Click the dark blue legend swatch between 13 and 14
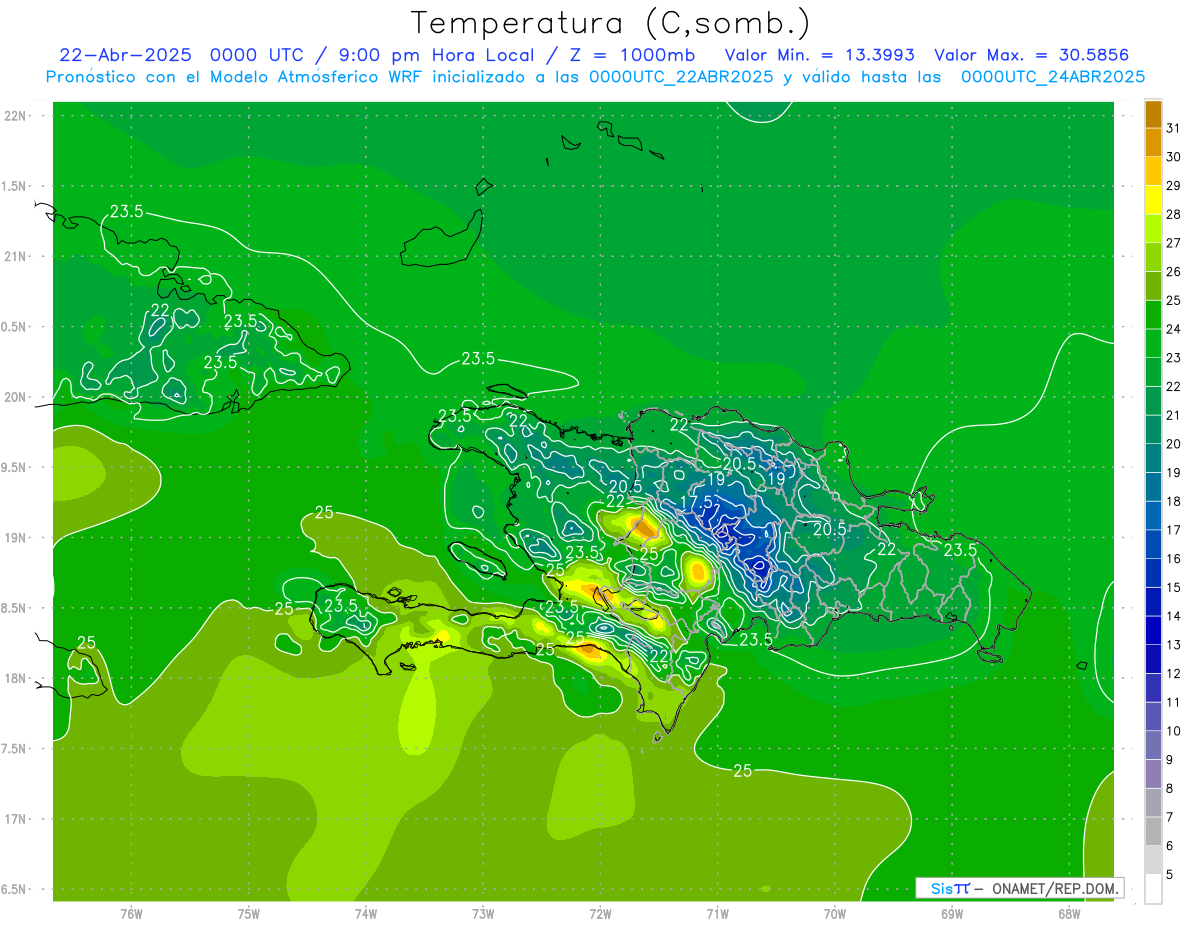1200x927 pixels. [x=1153, y=631]
